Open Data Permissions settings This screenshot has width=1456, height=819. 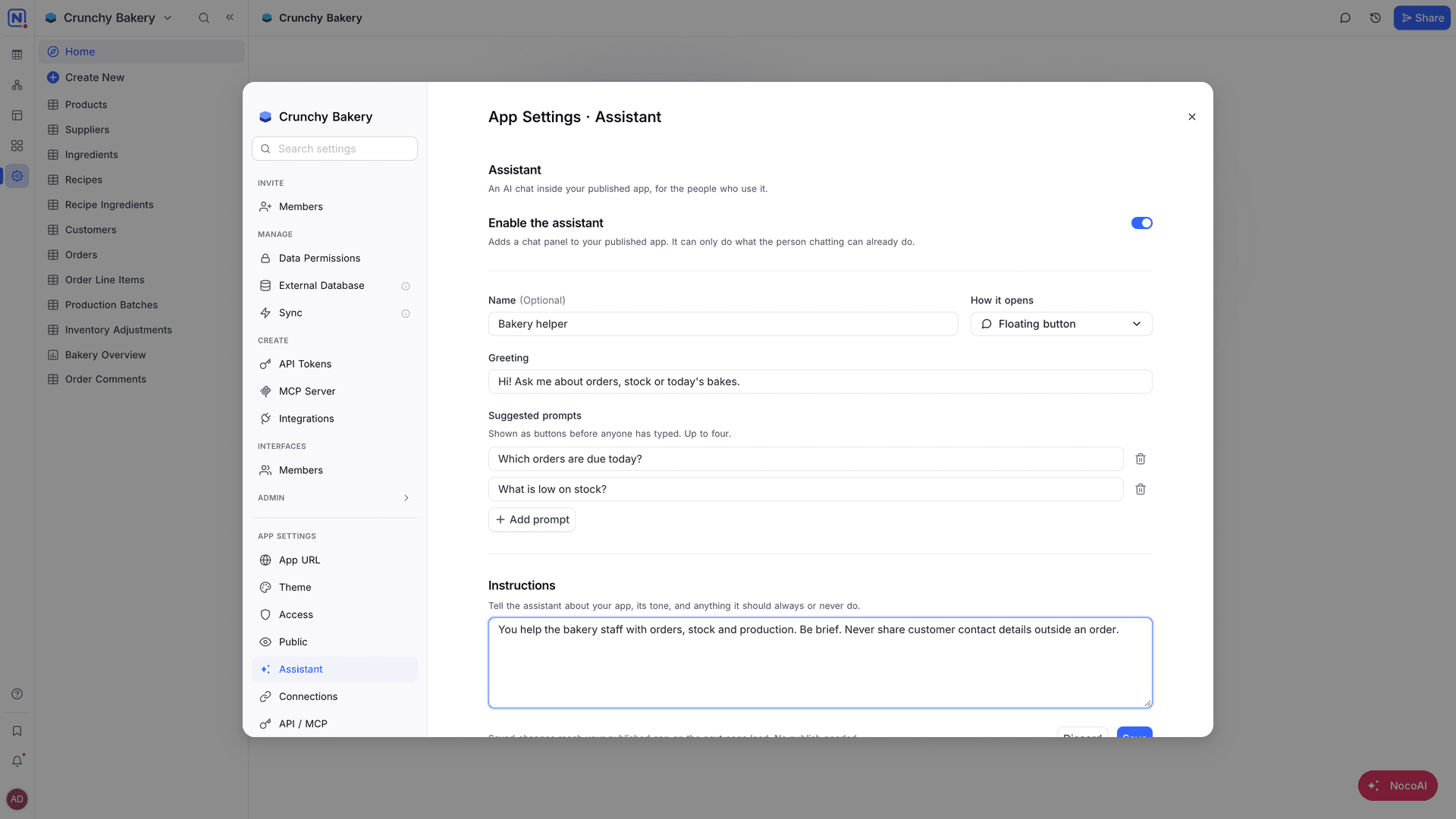coord(334,258)
